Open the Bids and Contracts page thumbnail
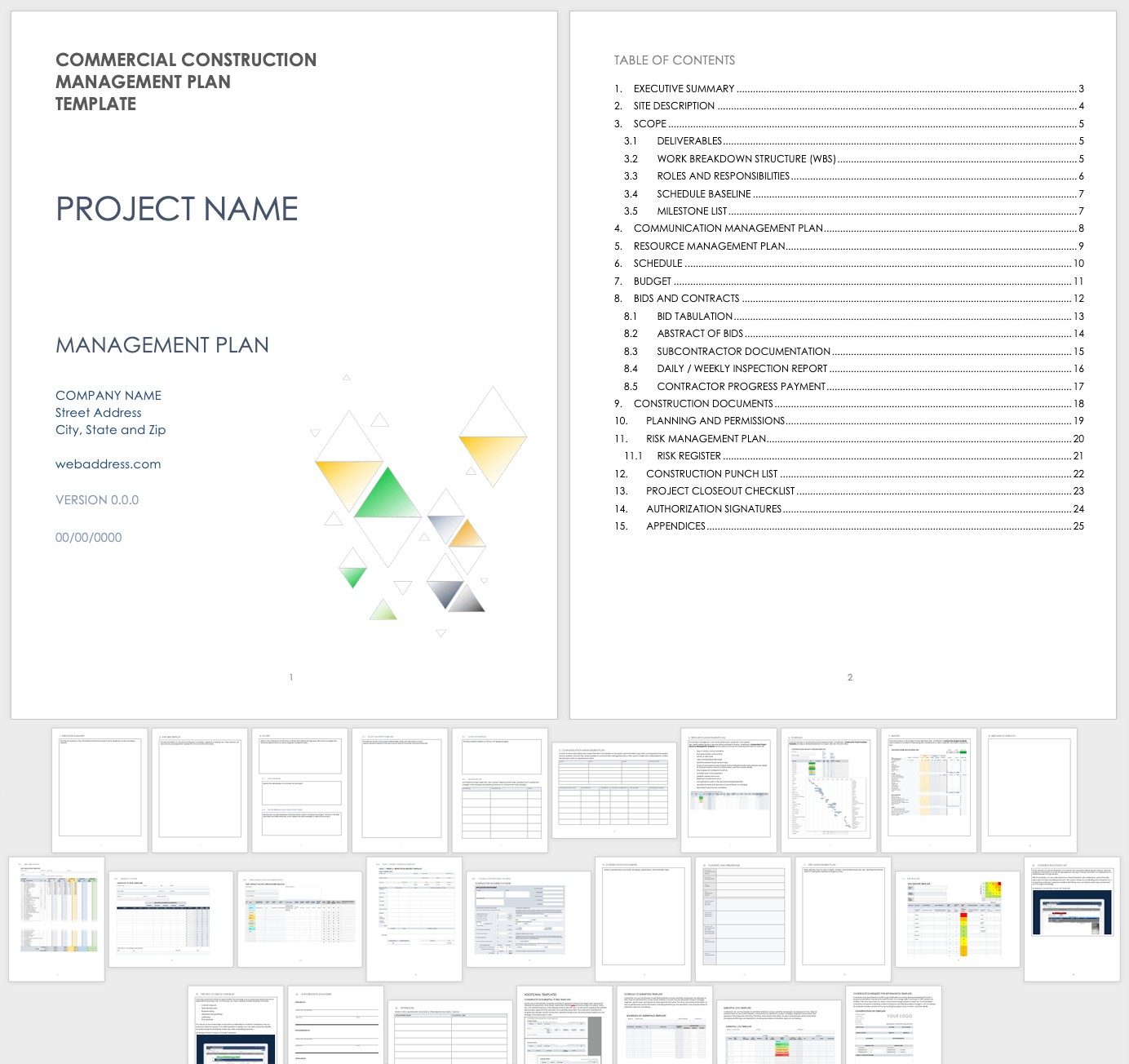Screen dimensions: 1129x1064 pyautogui.click(x=1029, y=791)
